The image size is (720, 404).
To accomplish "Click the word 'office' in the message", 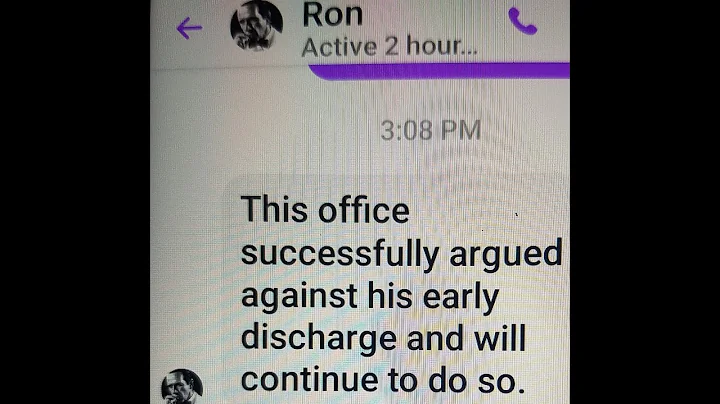I will pyautogui.click(x=364, y=211).
